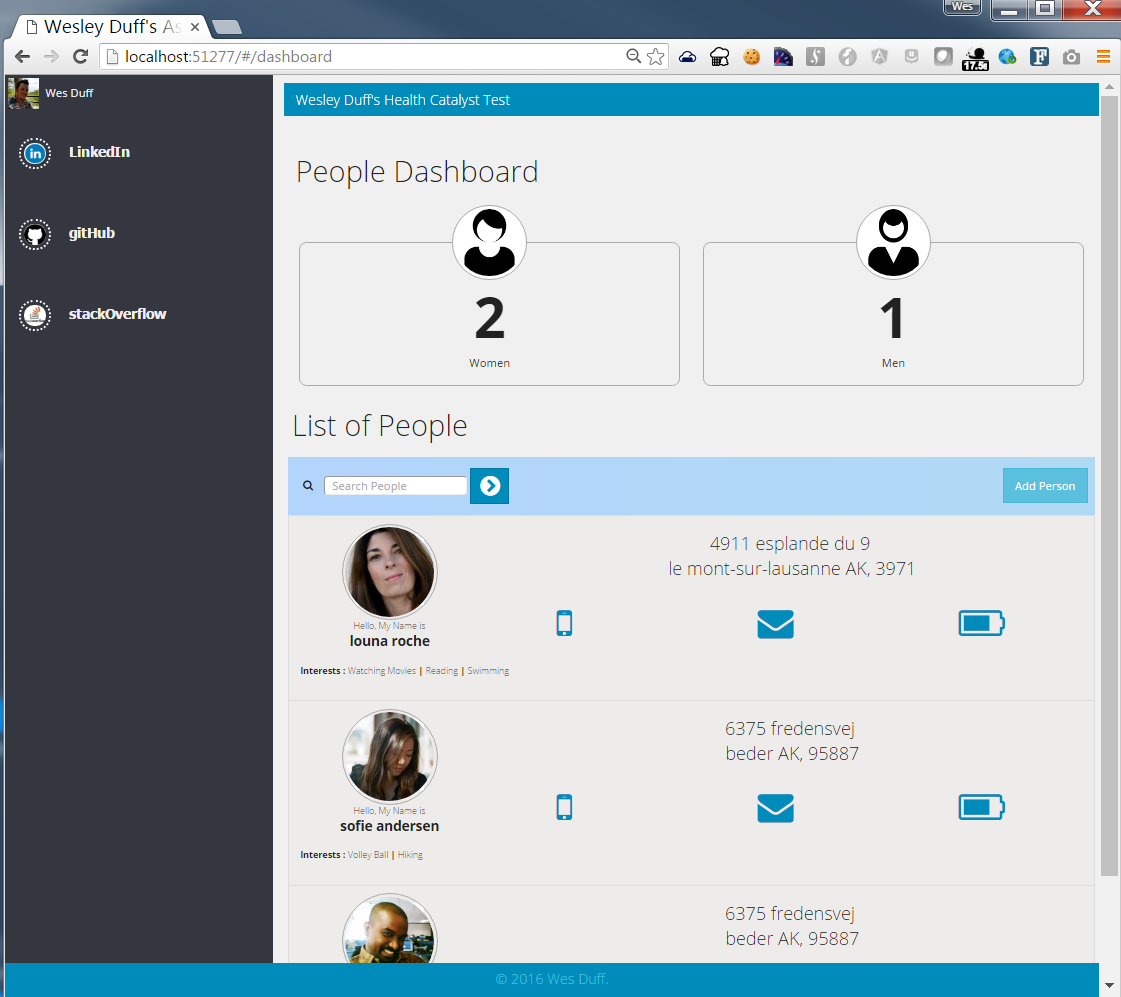1121x997 pixels.
Task: Focus the Search People input field
Action: click(395, 486)
